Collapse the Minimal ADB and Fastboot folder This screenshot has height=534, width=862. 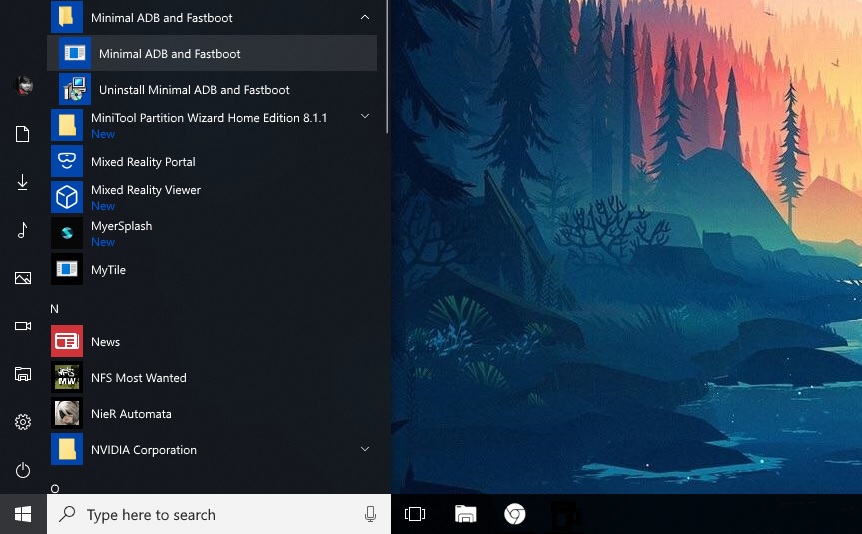pos(365,18)
